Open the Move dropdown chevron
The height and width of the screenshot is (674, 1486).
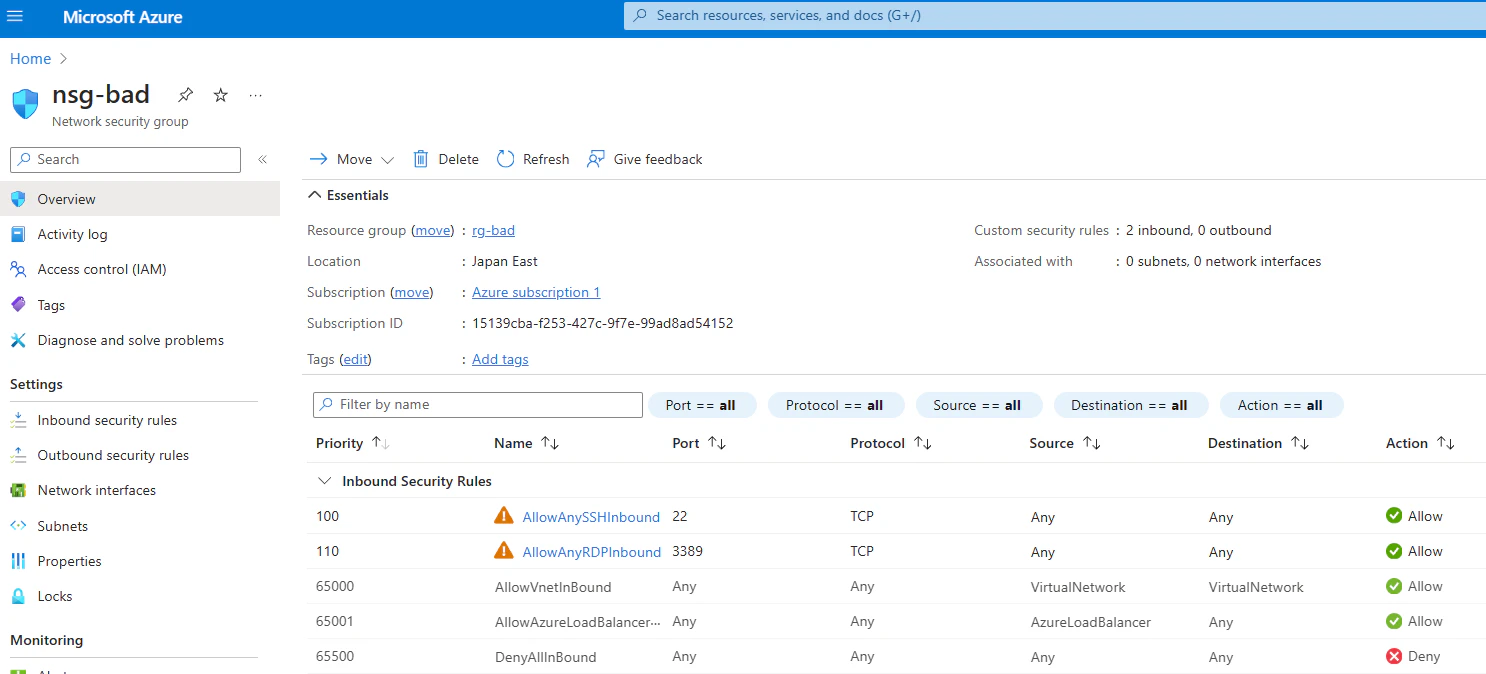[388, 160]
